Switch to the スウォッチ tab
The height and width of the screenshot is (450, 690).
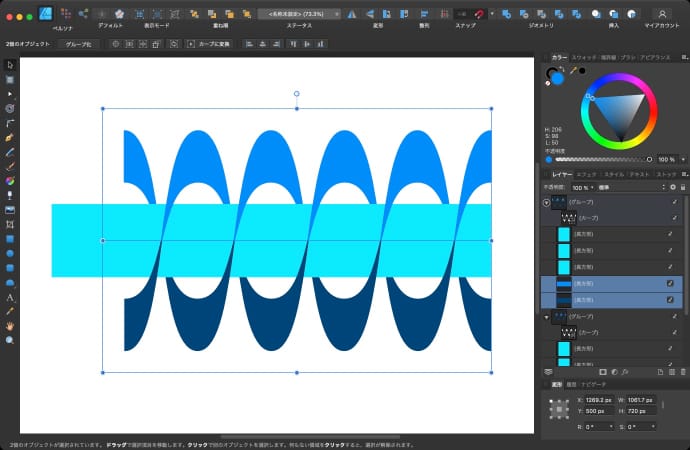(x=584, y=58)
